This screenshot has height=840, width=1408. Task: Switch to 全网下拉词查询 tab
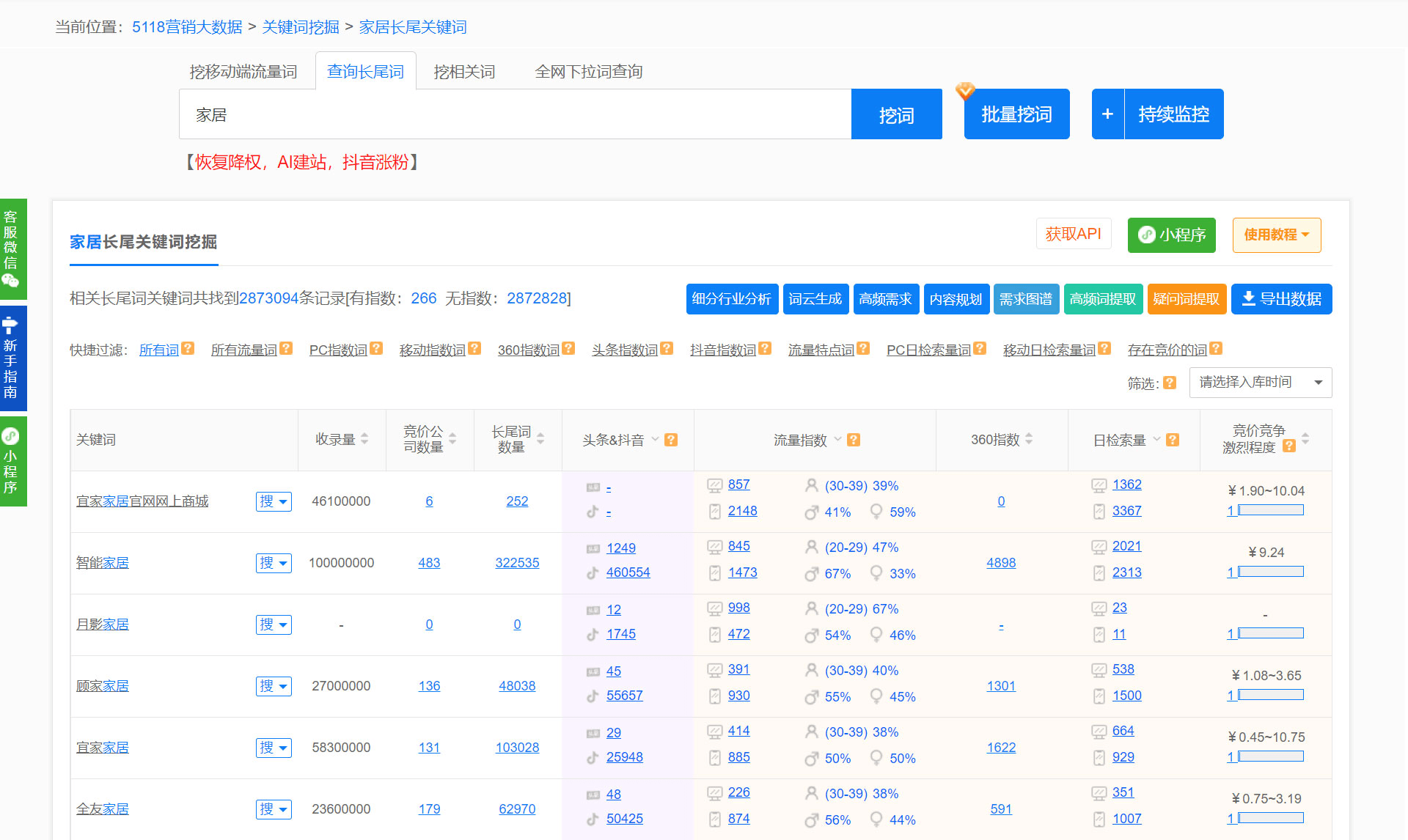coord(588,72)
